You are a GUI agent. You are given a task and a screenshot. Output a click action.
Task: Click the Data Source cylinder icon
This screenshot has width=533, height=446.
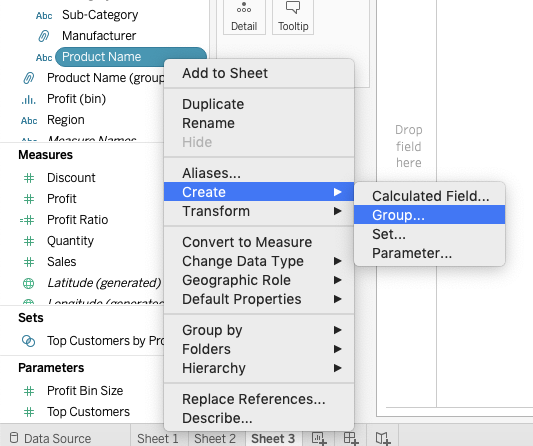(x=14, y=438)
